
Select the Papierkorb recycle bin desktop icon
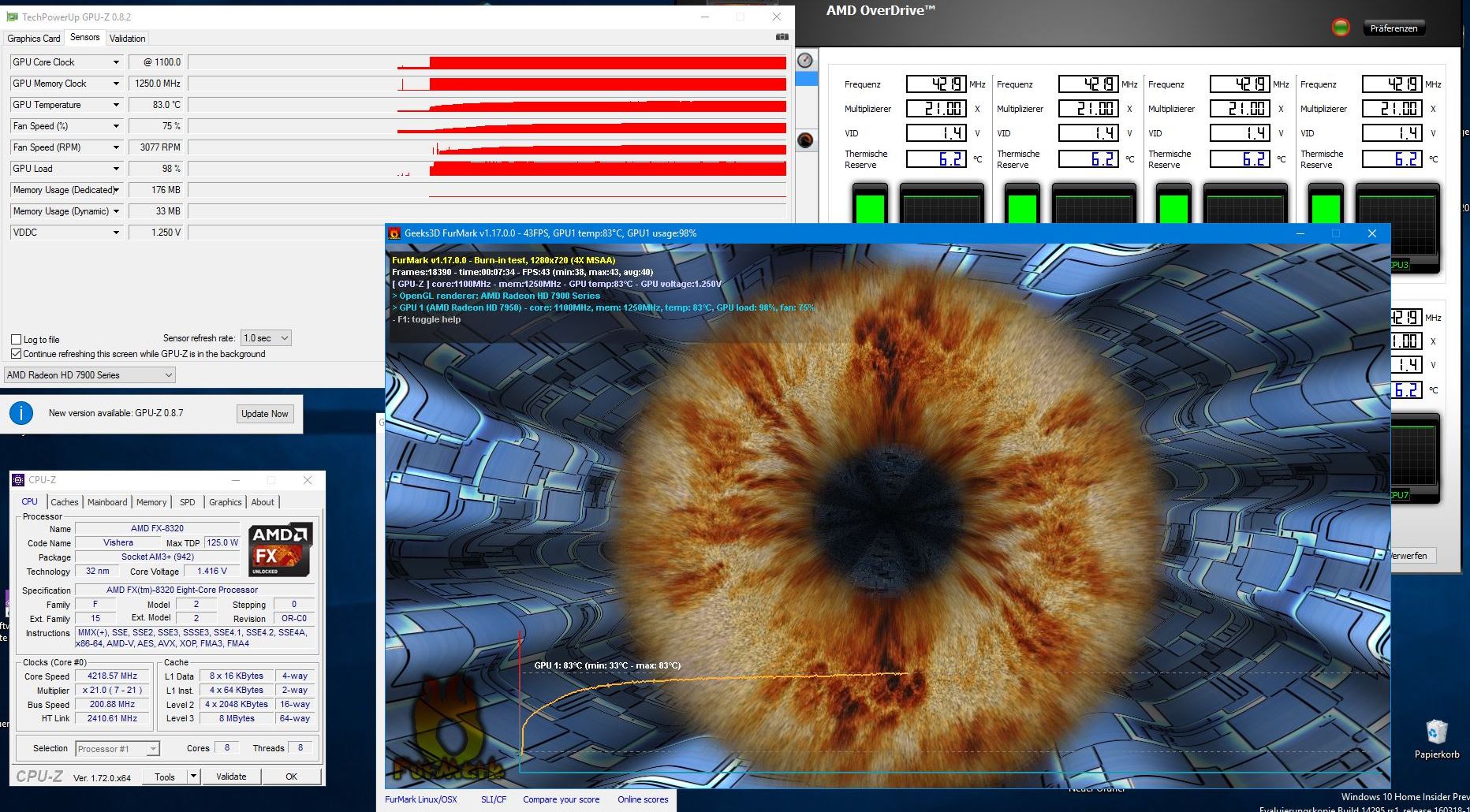(1436, 739)
